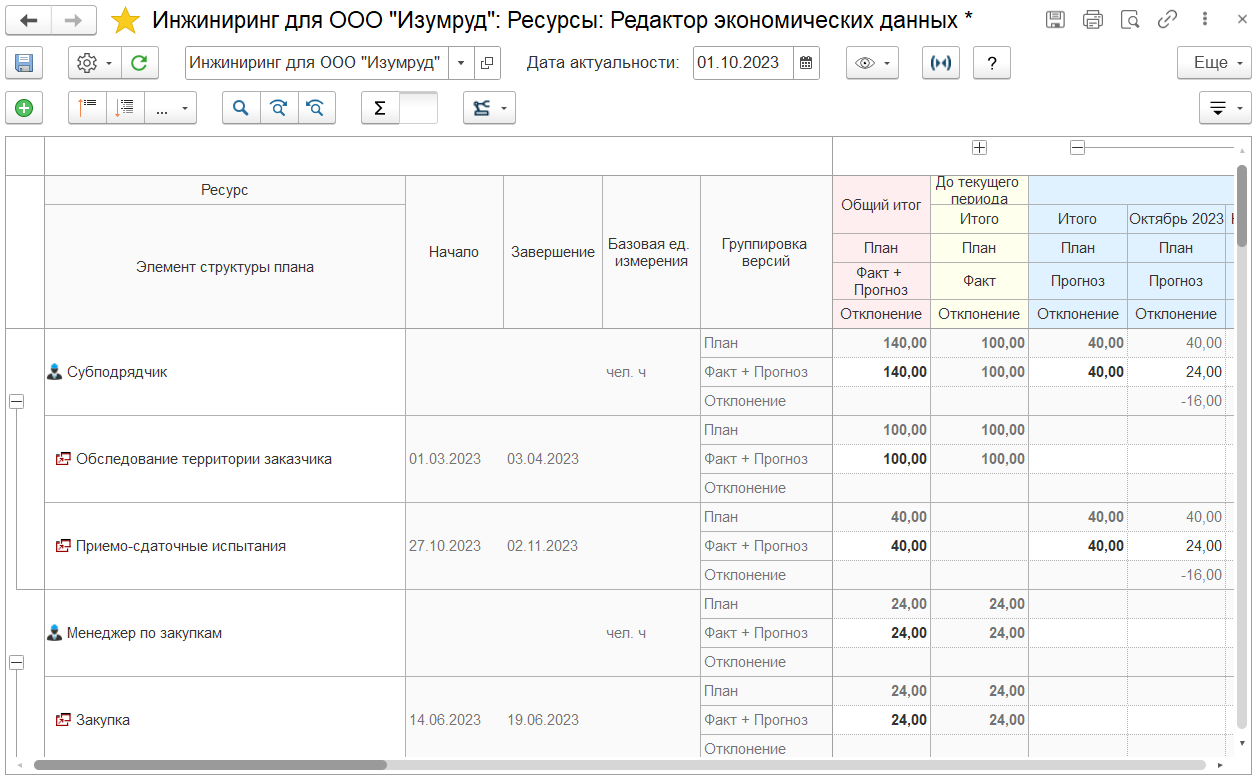Expand the До текущего периода column group
The width and height of the screenshot is (1259, 780).
pyautogui.click(x=979, y=148)
